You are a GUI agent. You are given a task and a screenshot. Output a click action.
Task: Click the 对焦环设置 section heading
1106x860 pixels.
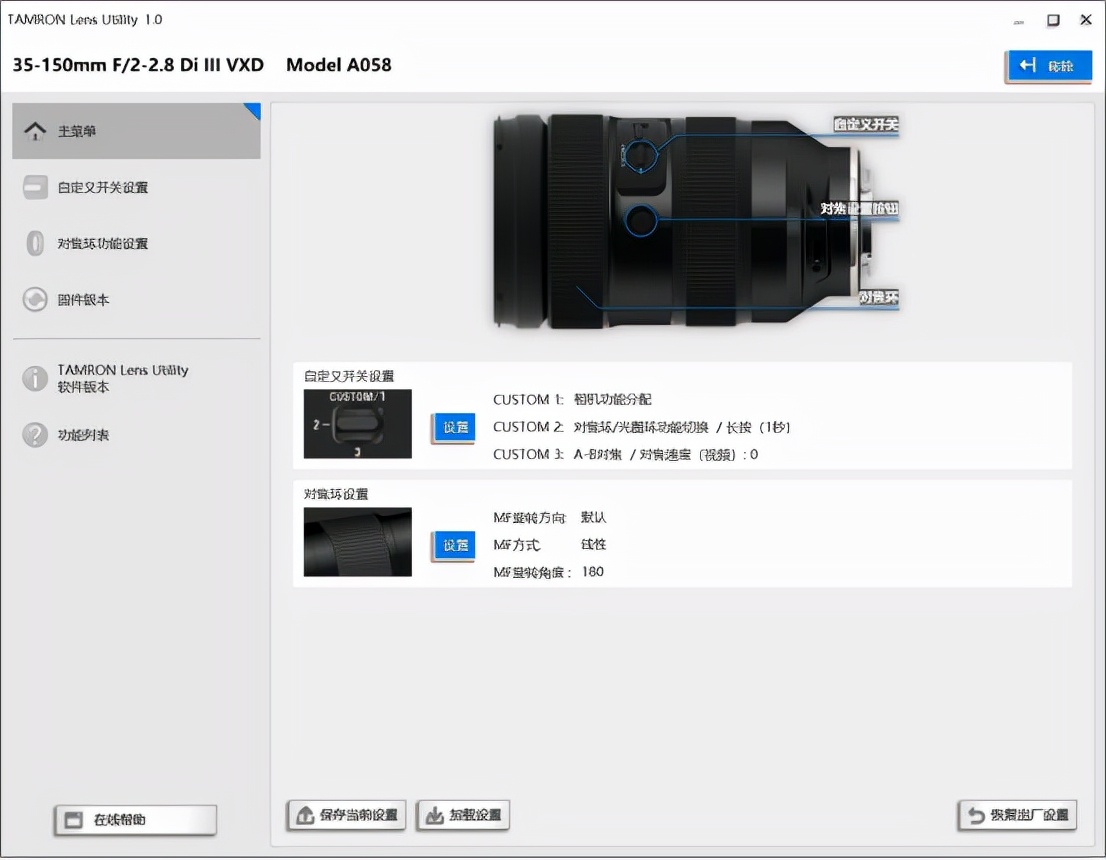click(x=336, y=494)
